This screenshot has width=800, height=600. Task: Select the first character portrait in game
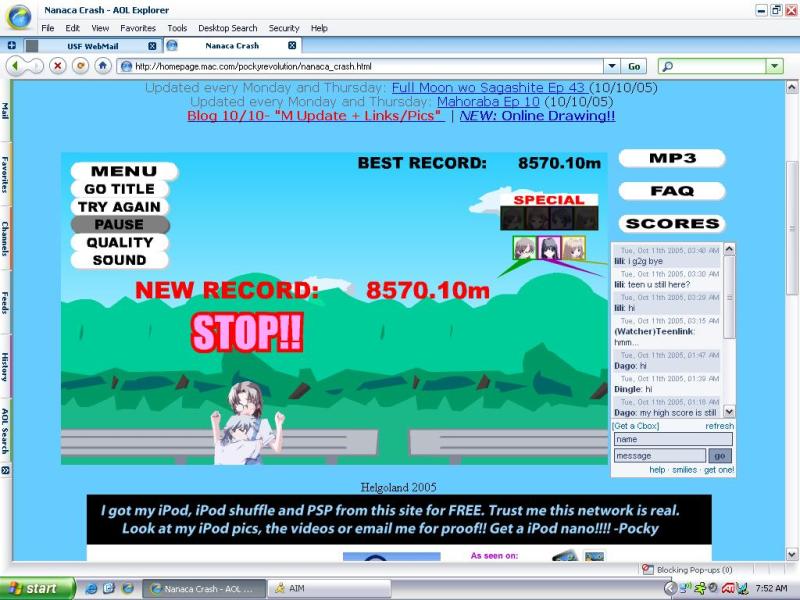pos(524,248)
